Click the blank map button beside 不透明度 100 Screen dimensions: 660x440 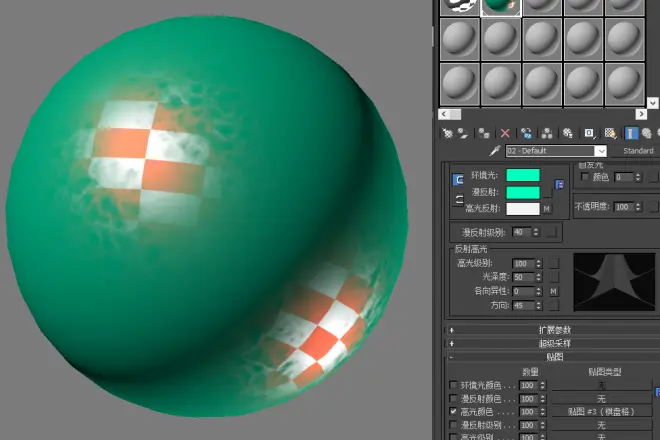pos(654,207)
